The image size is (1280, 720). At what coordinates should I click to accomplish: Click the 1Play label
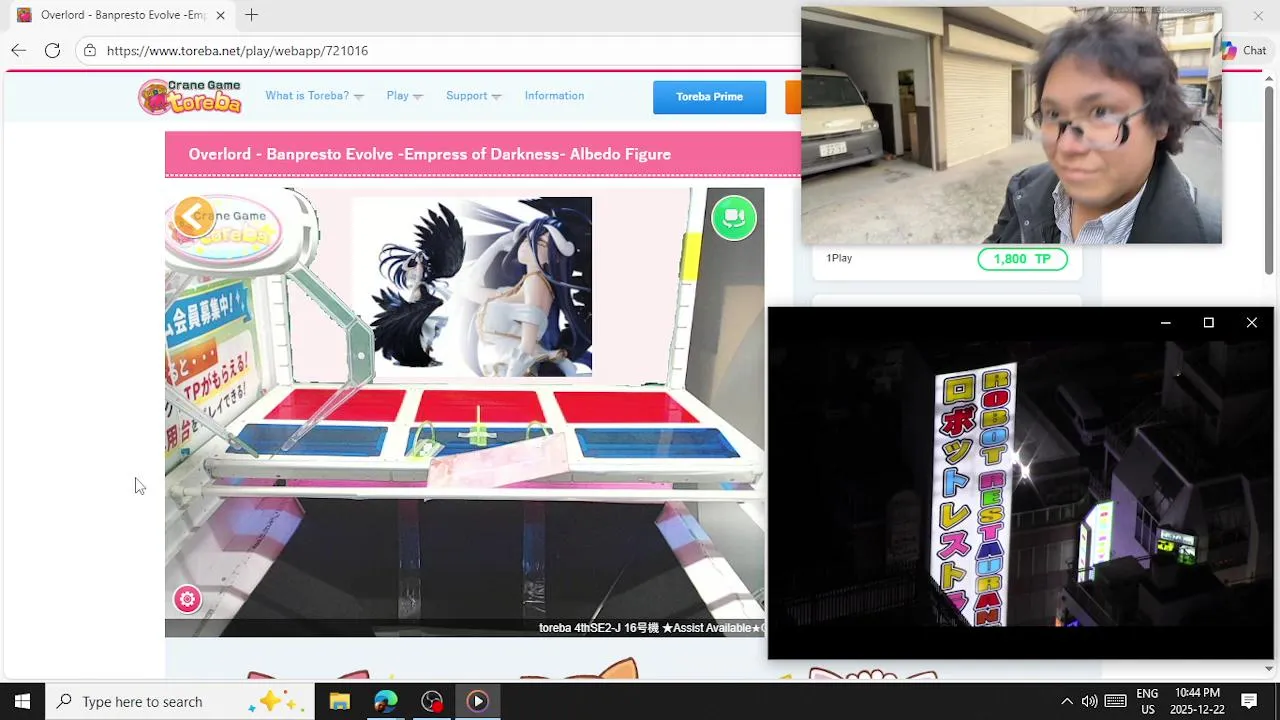[x=839, y=258]
